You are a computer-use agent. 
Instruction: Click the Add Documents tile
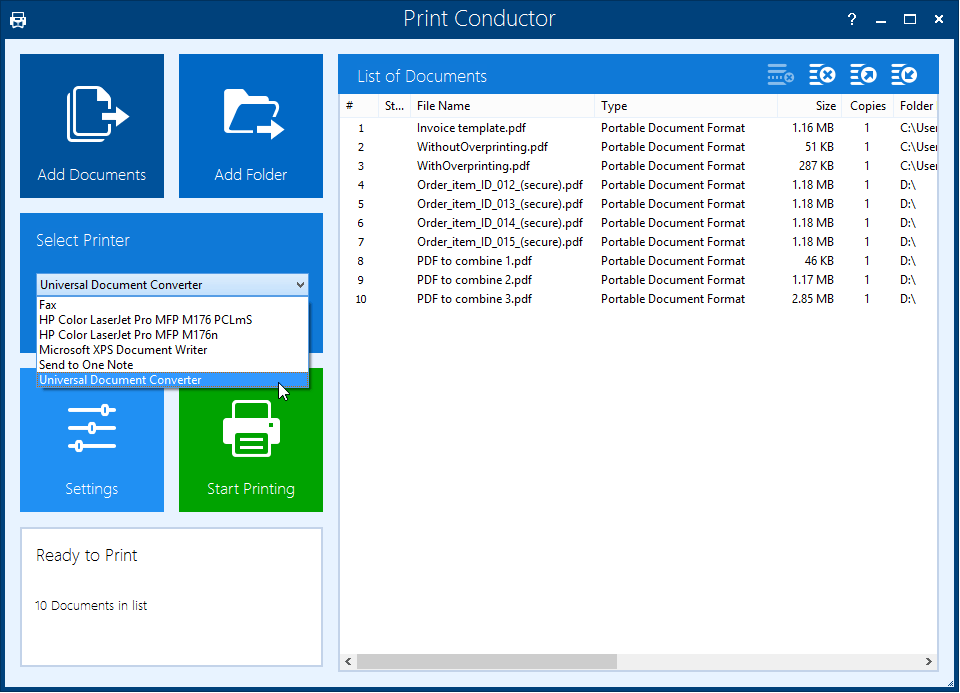click(x=92, y=125)
